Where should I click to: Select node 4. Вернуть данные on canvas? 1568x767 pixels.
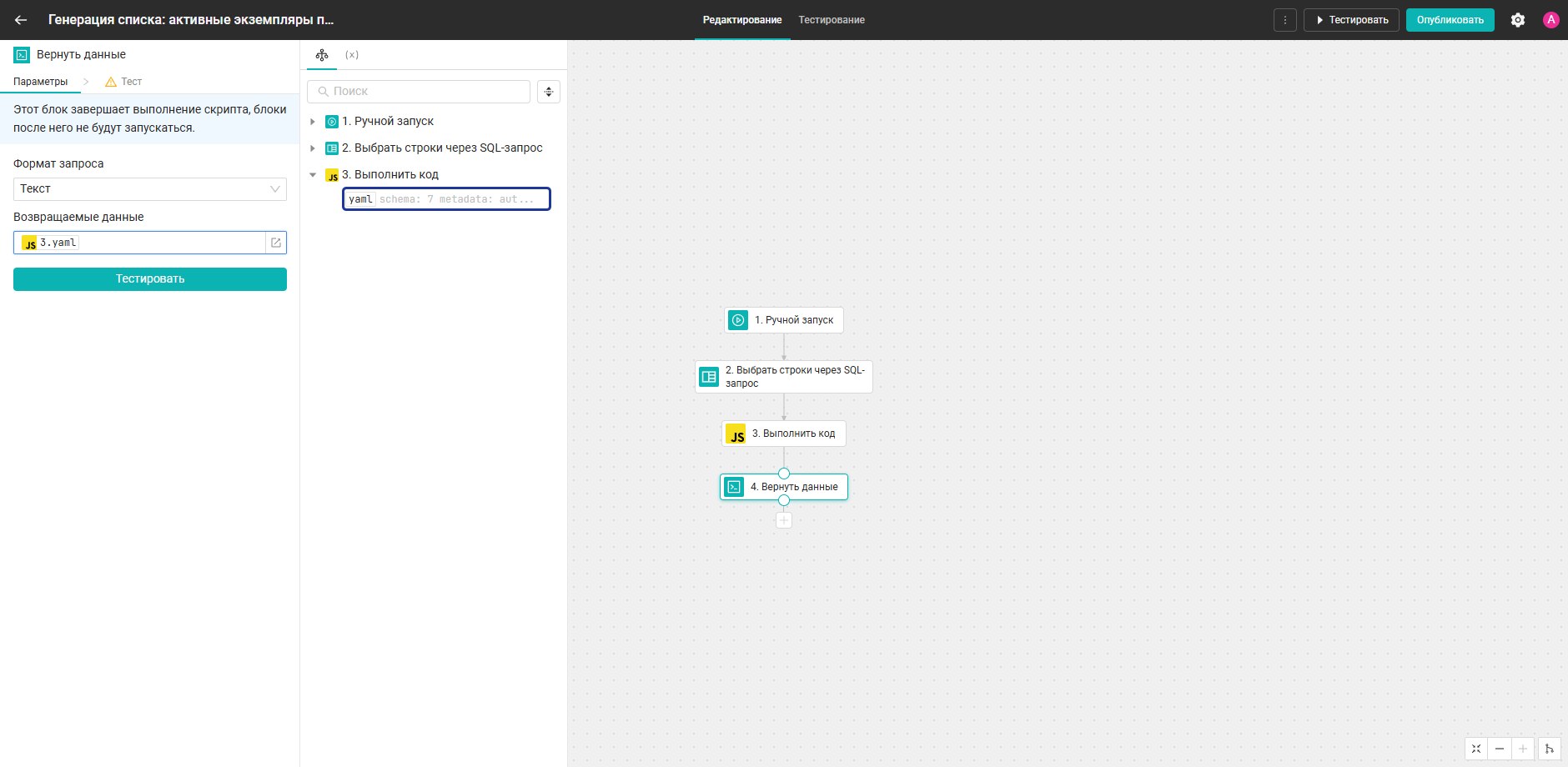coord(784,487)
